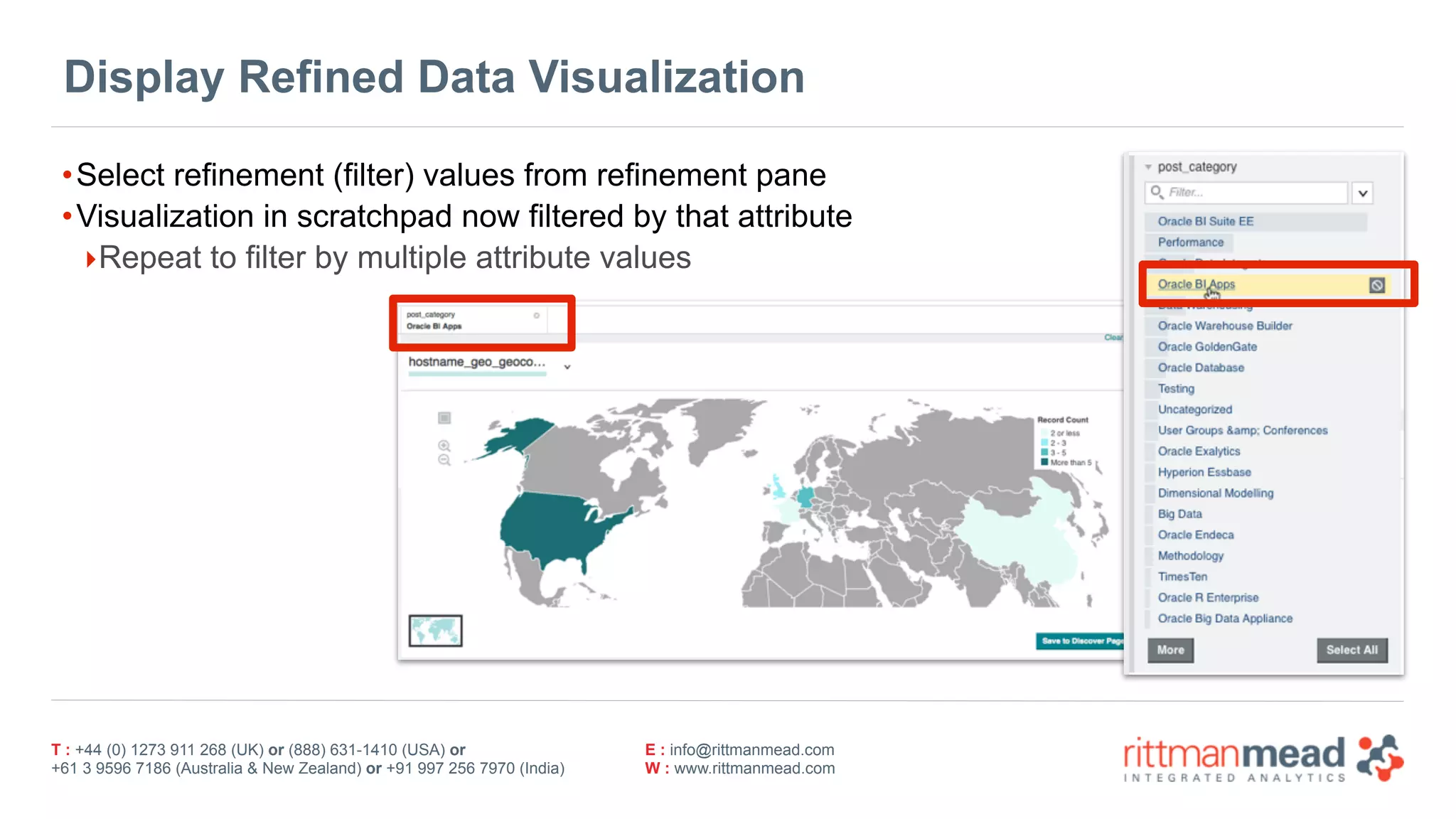Click the map zoom in magnifier
The image size is (1456, 819).
tap(444, 446)
